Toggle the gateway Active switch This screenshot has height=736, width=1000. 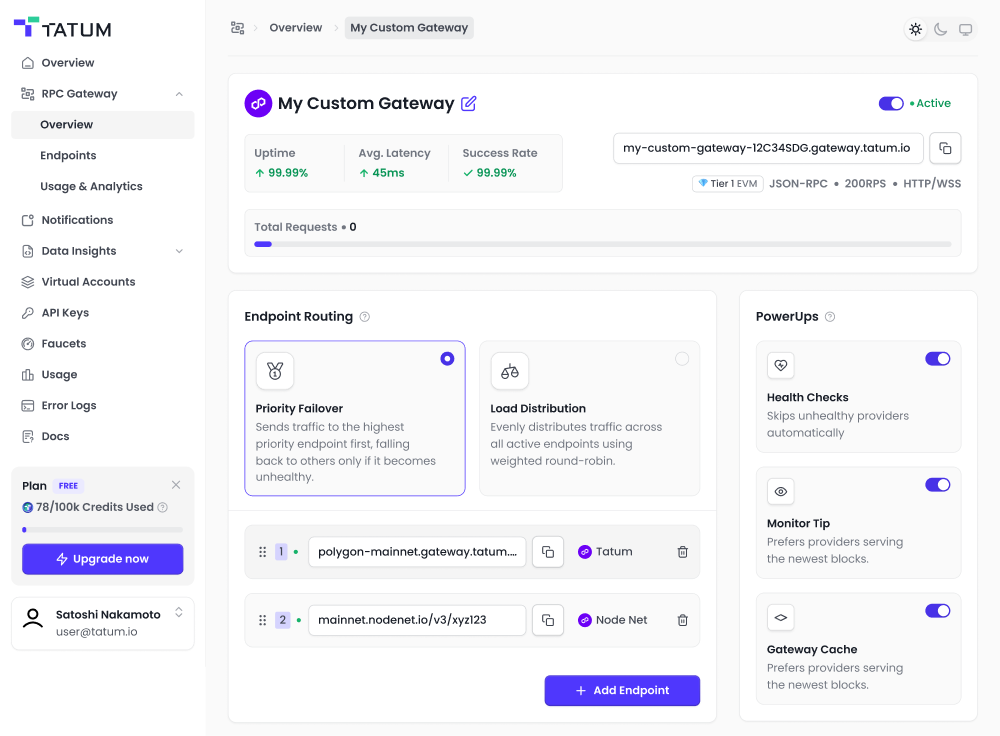click(890, 103)
